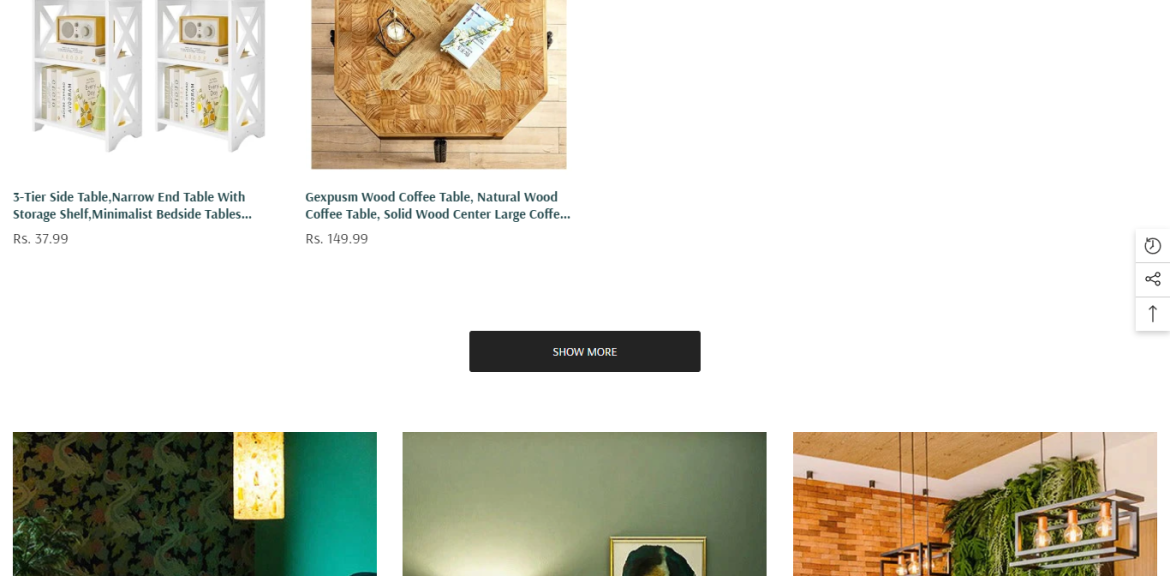The height and width of the screenshot is (576, 1170).
Task: Click the Rs. 37.99 price text
Action: click(x=40, y=239)
